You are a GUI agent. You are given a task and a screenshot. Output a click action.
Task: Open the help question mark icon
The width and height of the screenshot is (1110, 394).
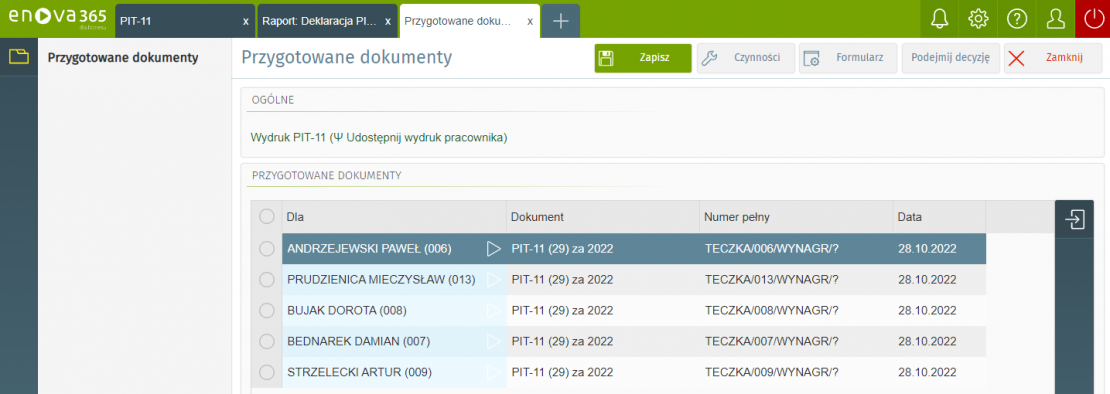tap(1017, 19)
